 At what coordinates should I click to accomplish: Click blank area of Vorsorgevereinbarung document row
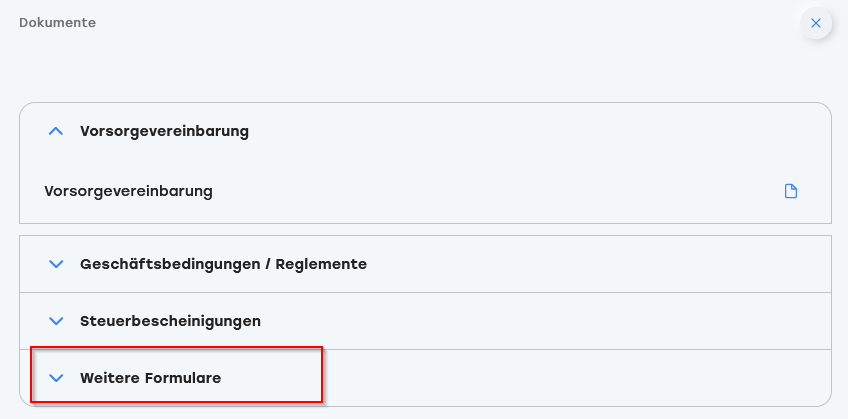coord(487,191)
